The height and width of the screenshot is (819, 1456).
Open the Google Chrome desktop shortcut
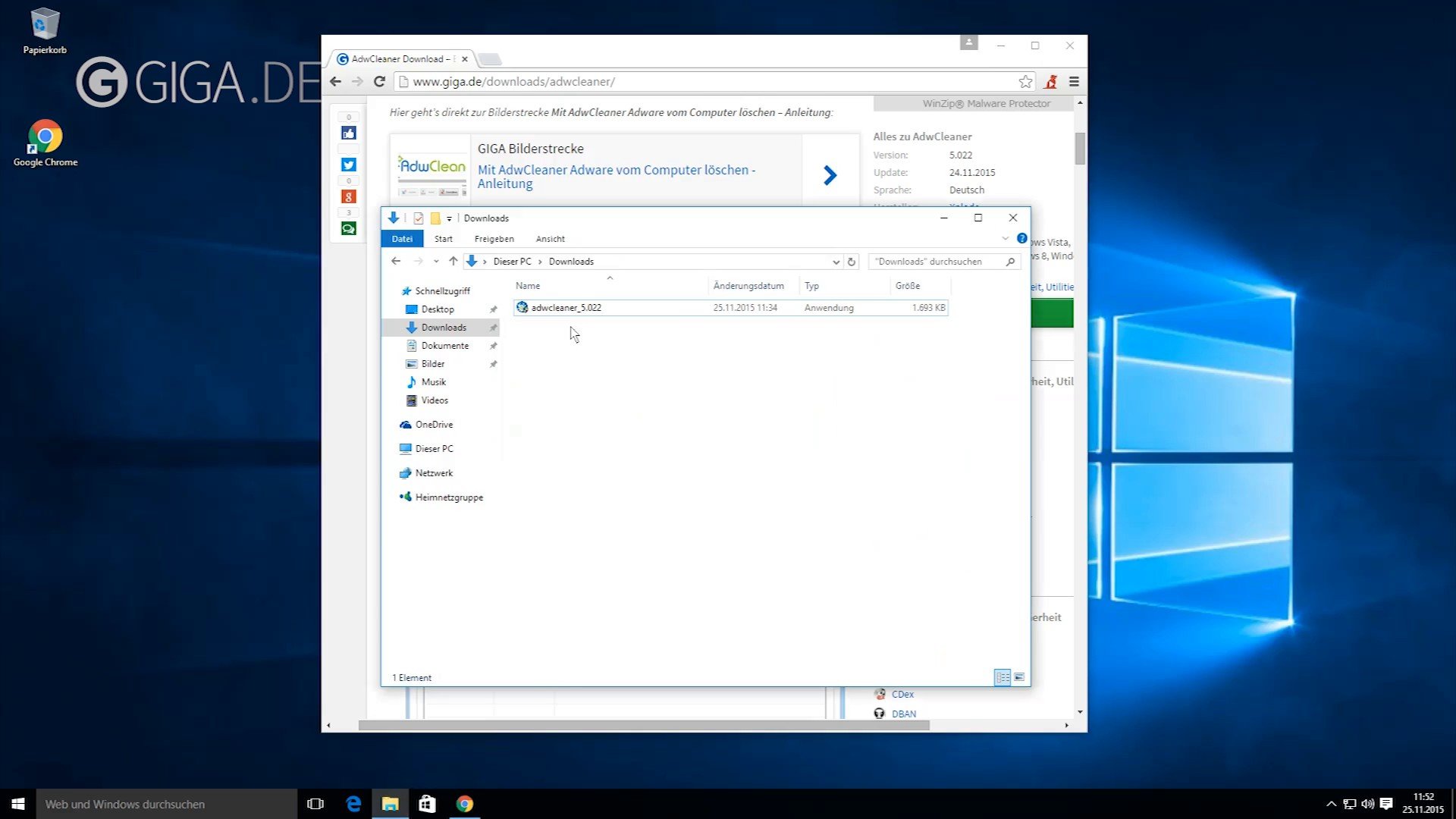[x=45, y=143]
